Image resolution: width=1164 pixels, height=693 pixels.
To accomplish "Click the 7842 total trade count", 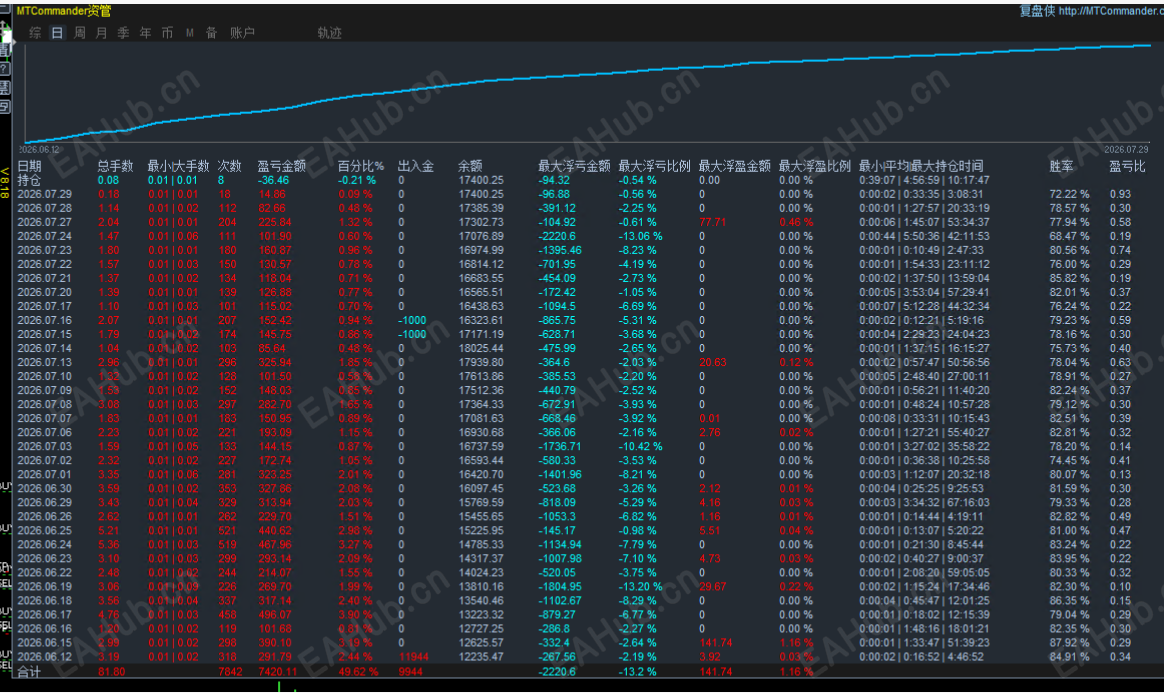I will (x=230, y=671).
